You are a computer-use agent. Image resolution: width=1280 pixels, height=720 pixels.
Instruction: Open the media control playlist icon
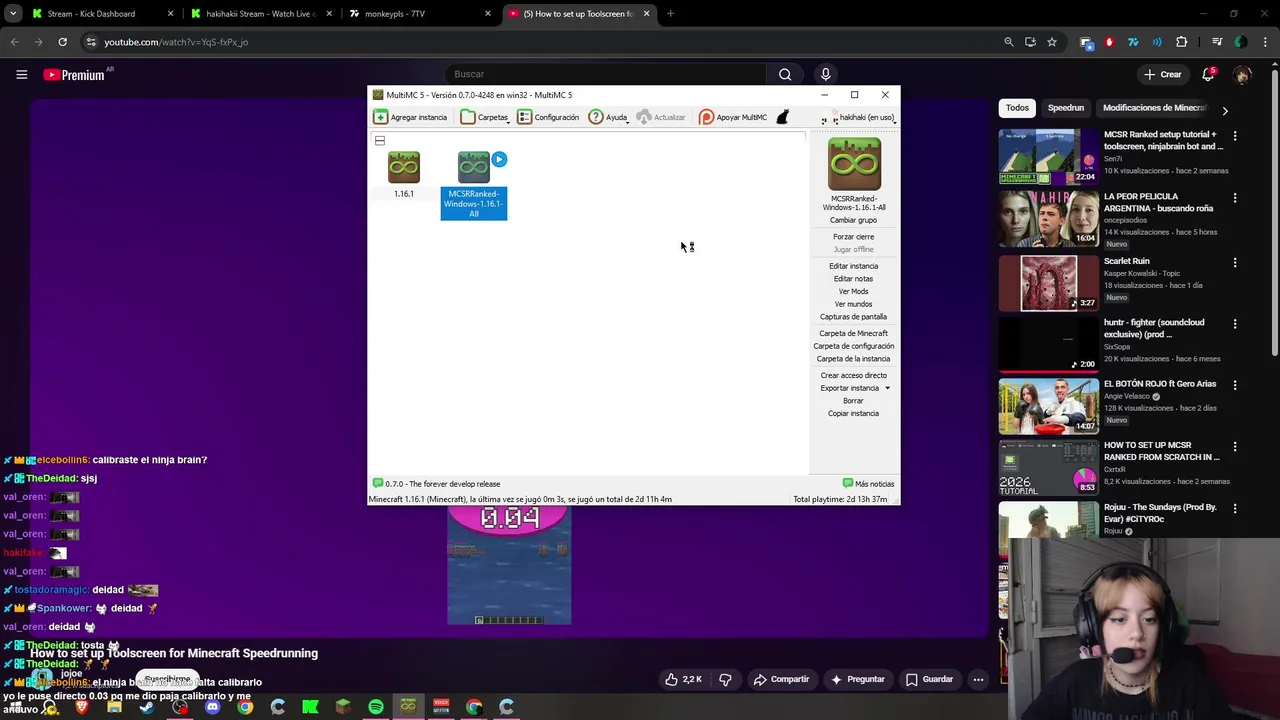(1217, 42)
